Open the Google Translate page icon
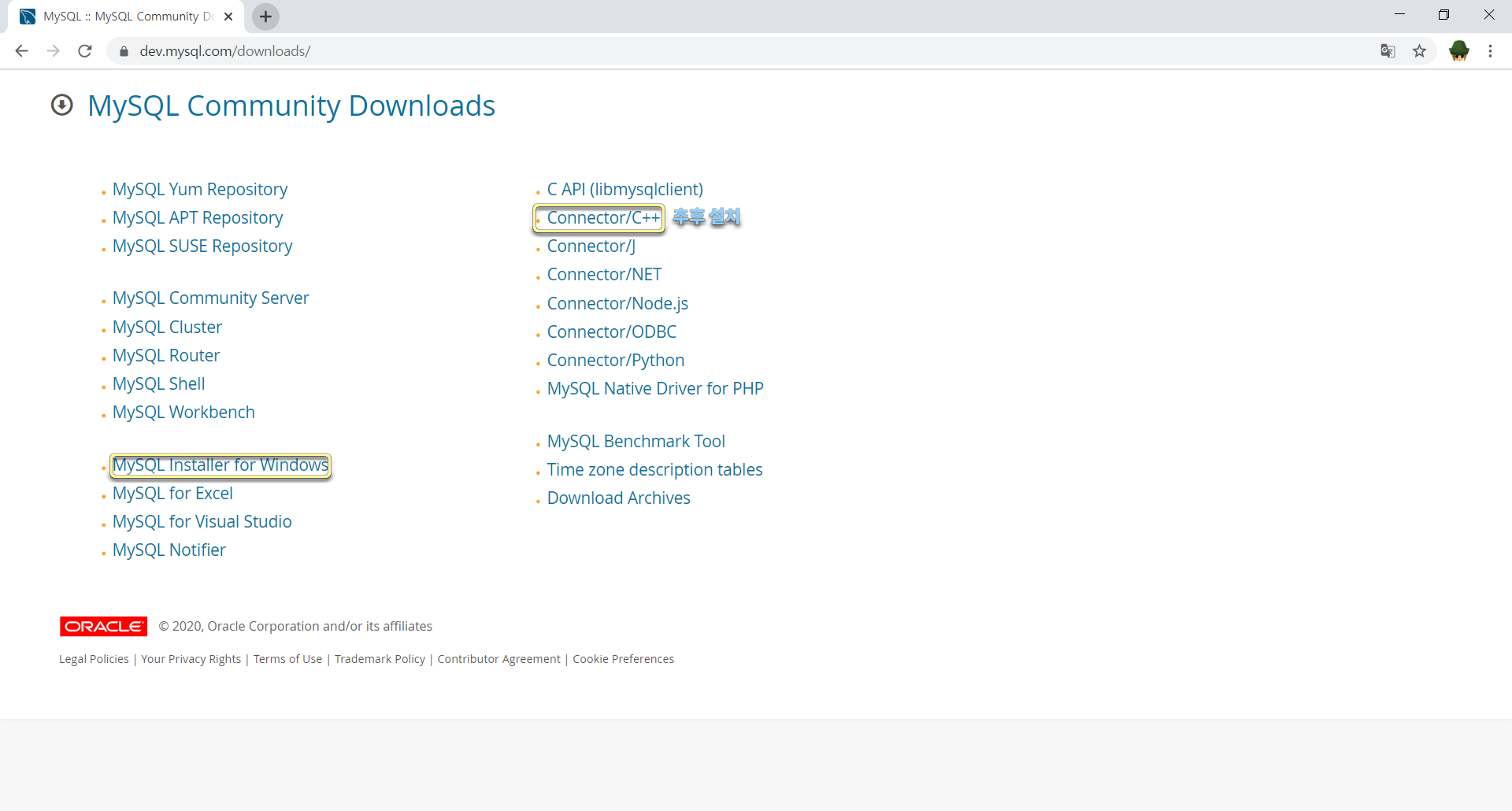The image size is (1512, 811). click(x=1388, y=51)
